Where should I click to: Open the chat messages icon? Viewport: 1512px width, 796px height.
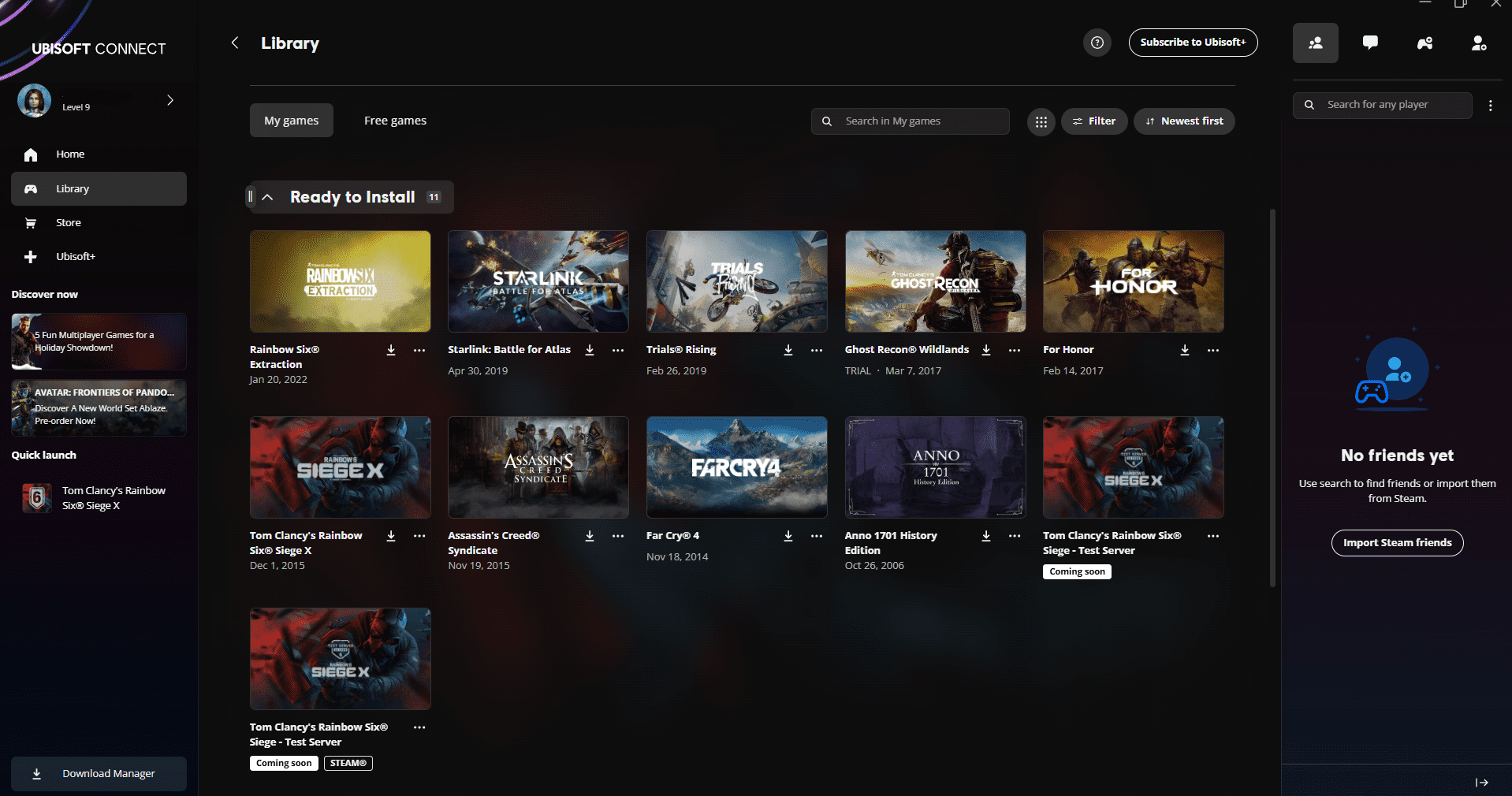pos(1370,43)
